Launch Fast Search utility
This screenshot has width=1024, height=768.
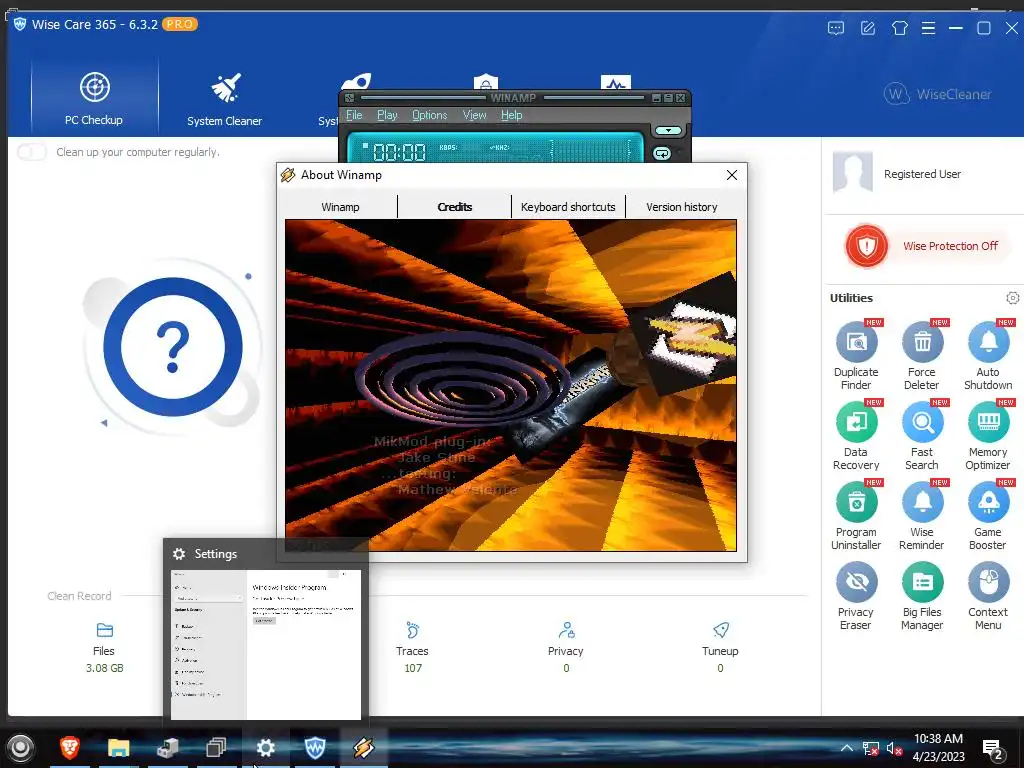click(x=922, y=436)
